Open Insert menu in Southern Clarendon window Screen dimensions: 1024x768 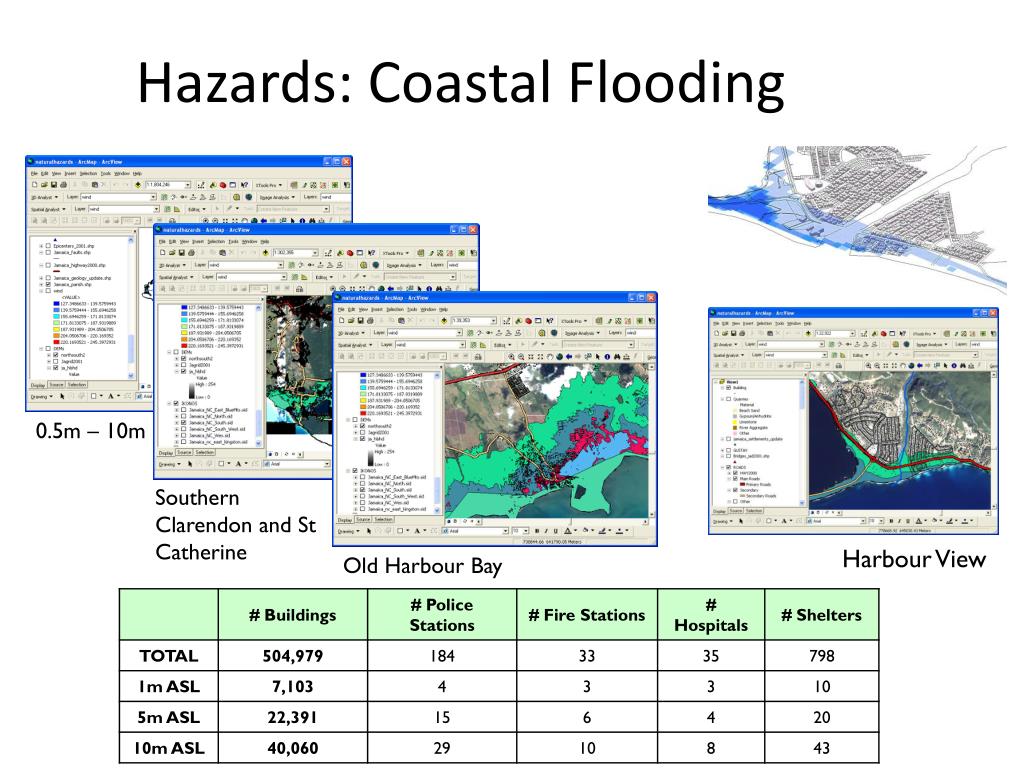198,242
